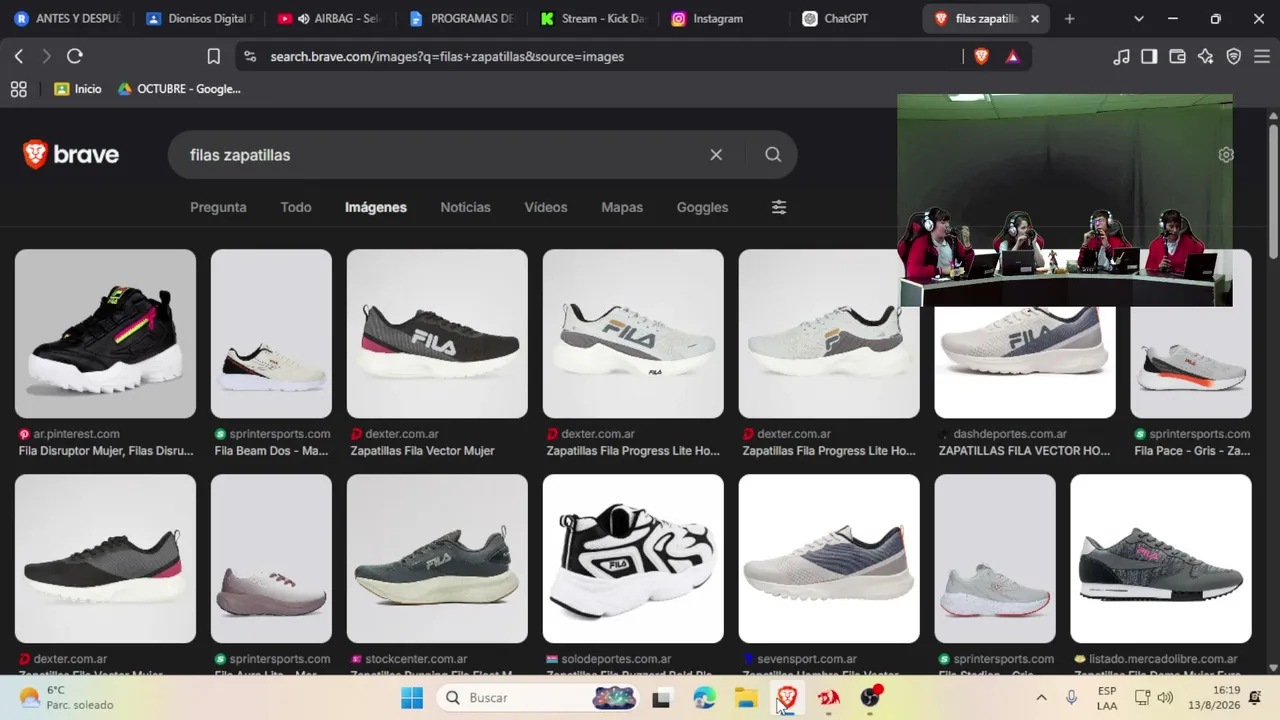Open the taskbar microphone icon
This screenshot has width=1280, height=720.
(x=1071, y=698)
